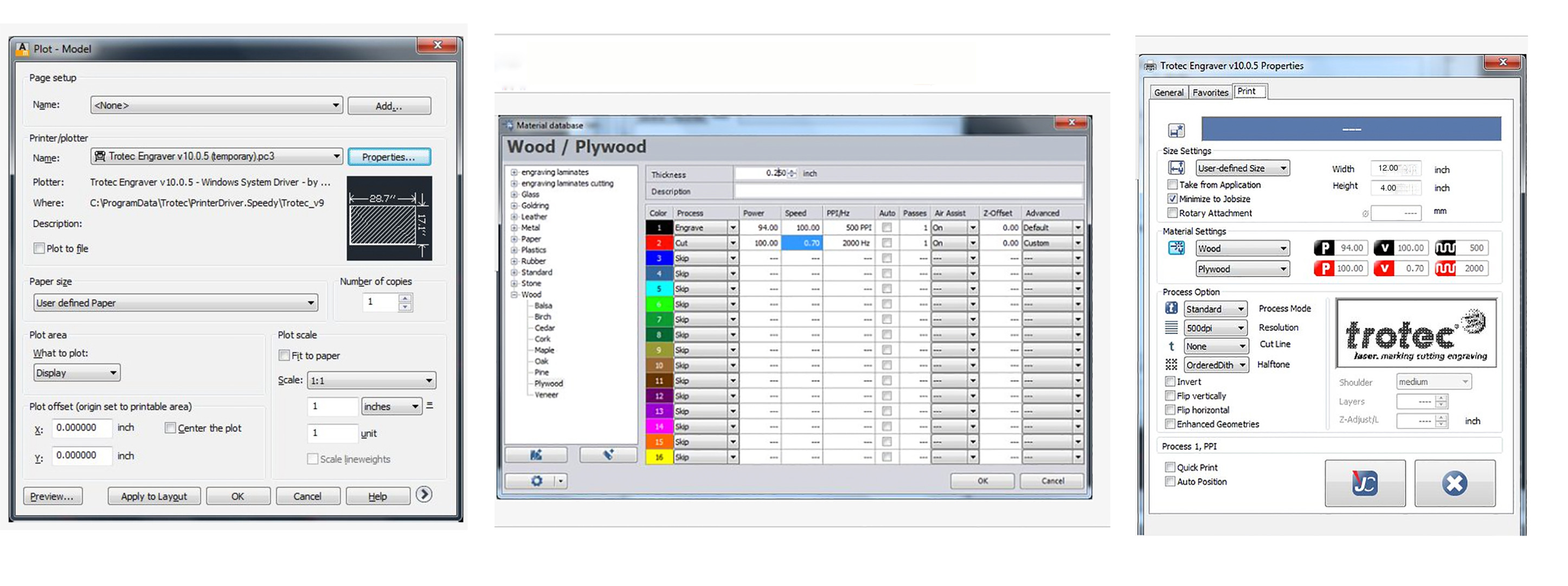Click the Halftone dither icon beside OrderedDith

(x=1171, y=364)
